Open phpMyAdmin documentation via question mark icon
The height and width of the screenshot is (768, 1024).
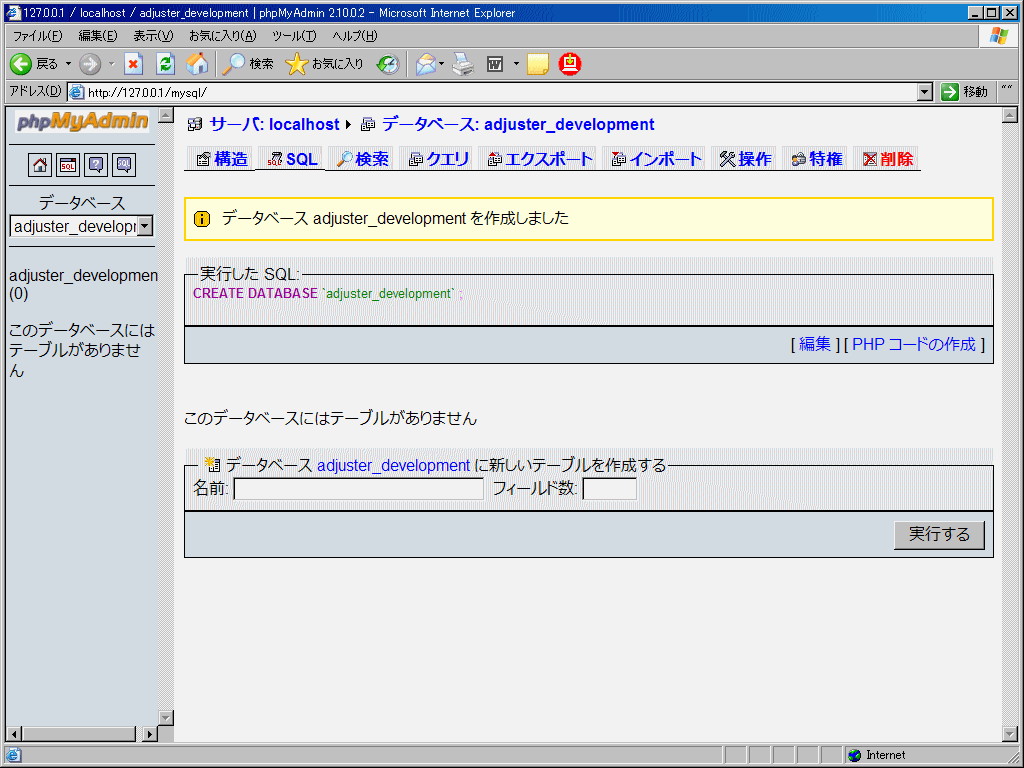click(x=96, y=164)
